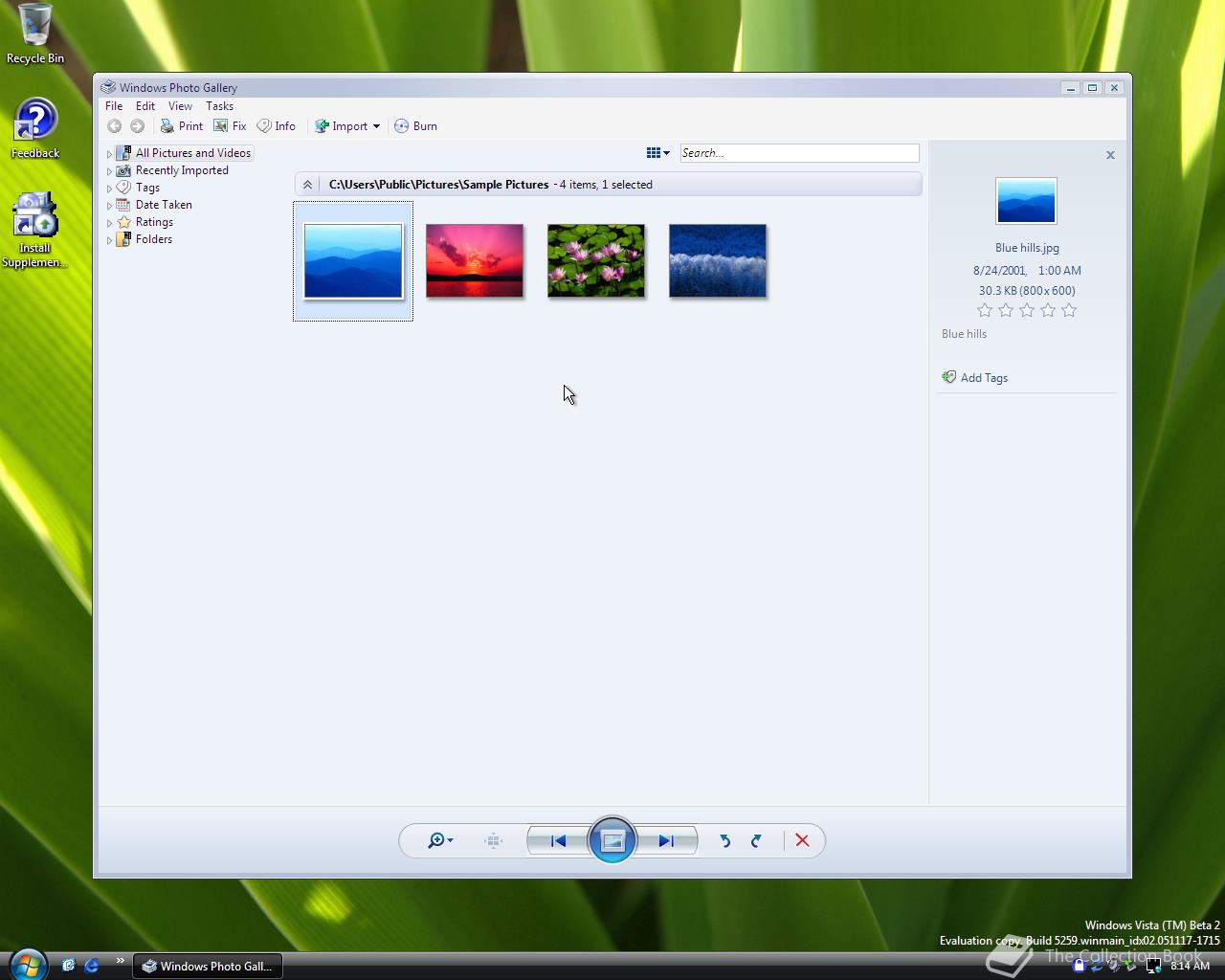
Task: Collapse the Sample Pictures group header
Action: [307, 185]
